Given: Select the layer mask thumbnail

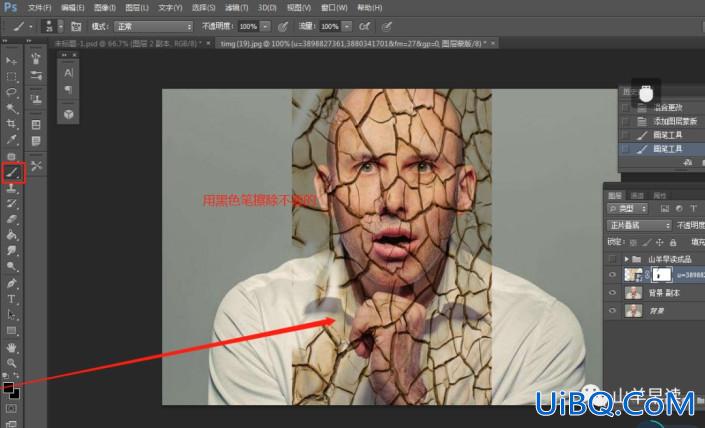Looking at the screenshot, I should pos(661,274).
